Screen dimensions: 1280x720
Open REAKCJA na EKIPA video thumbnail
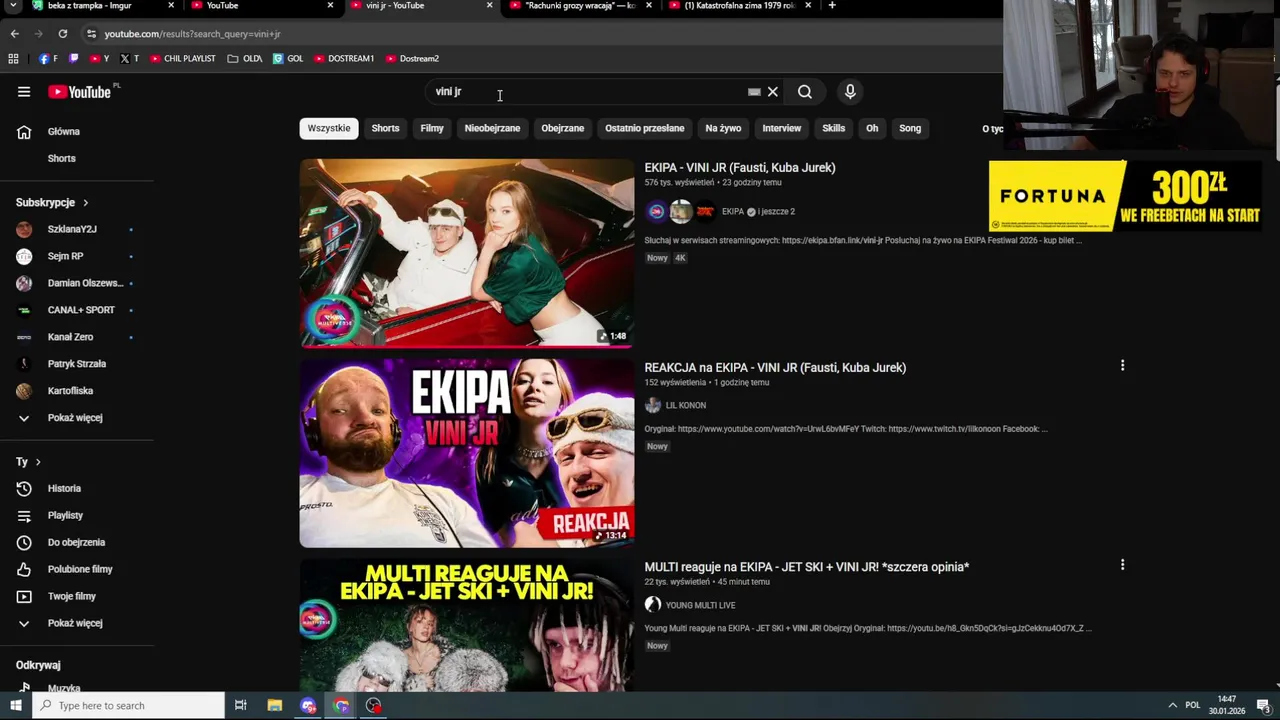point(467,453)
